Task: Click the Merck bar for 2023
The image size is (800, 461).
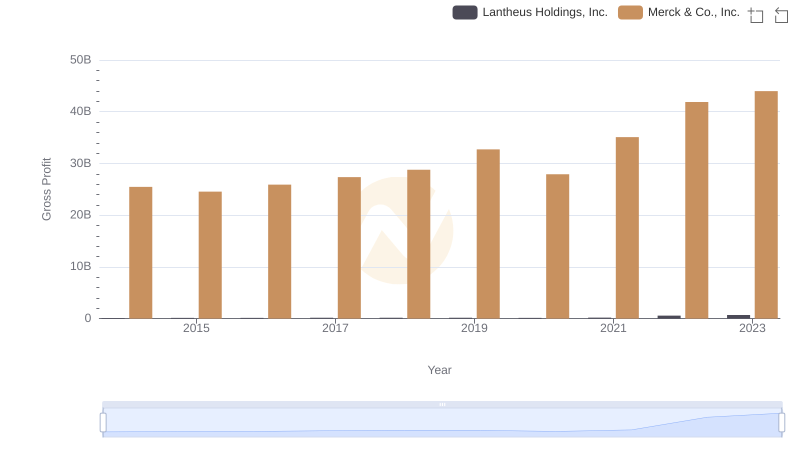Action: click(x=766, y=204)
